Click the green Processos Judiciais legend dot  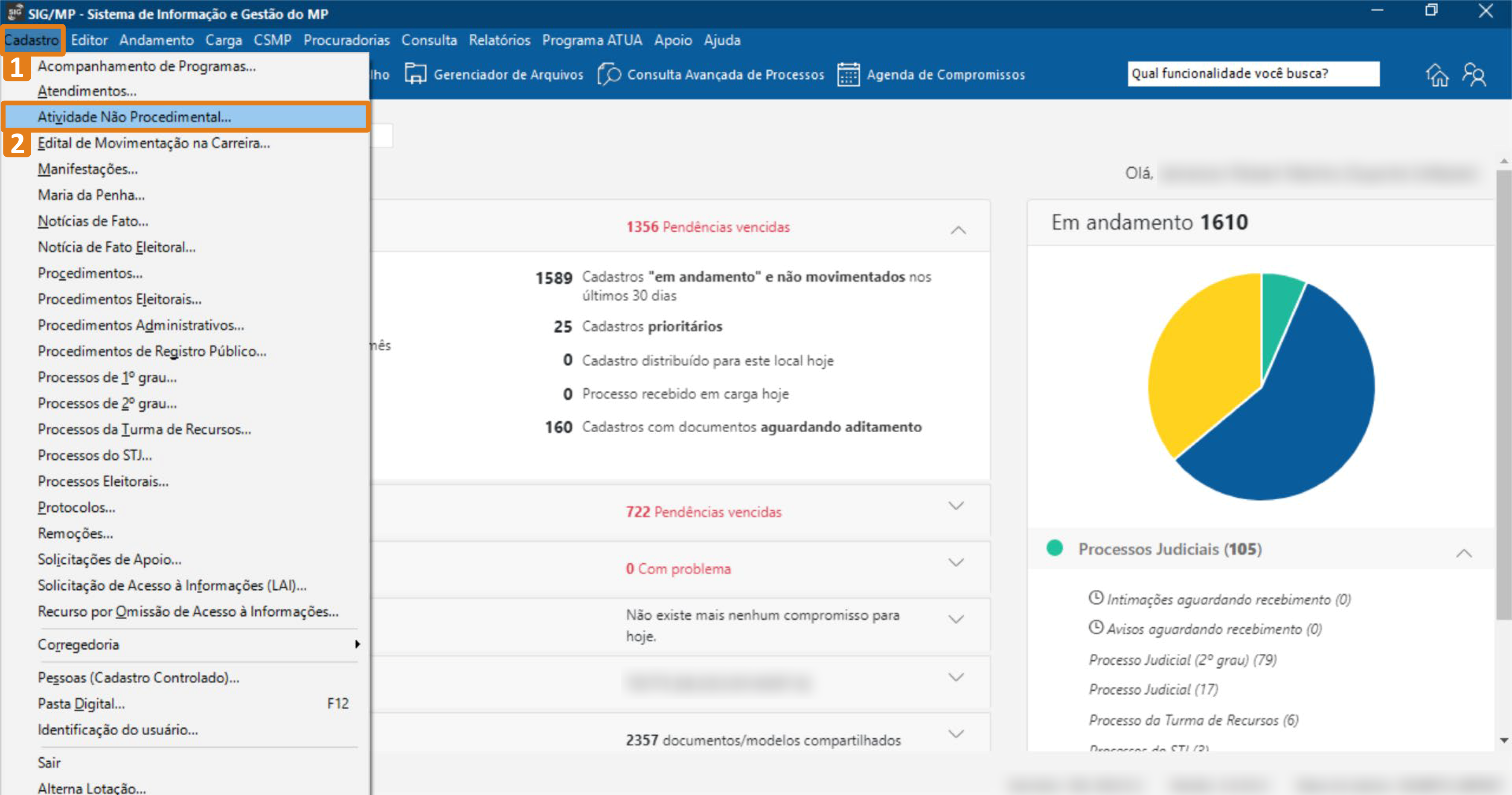(x=1054, y=548)
